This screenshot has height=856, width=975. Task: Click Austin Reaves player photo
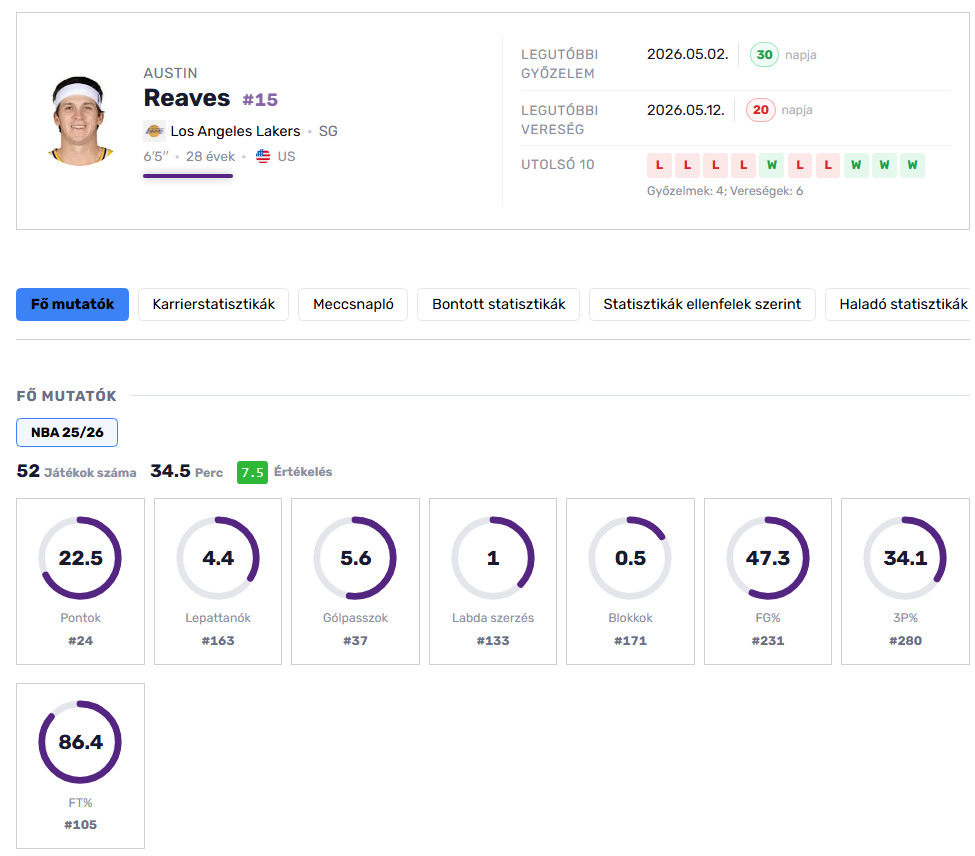tap(78, 121)
